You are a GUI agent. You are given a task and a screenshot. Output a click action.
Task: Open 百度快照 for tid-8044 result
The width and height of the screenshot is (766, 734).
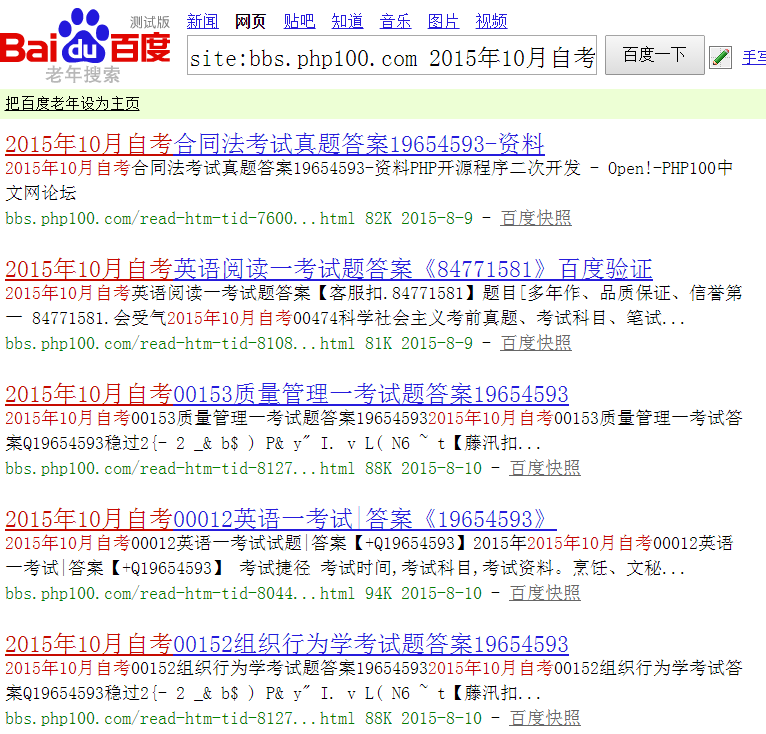[x=545, y=593]
